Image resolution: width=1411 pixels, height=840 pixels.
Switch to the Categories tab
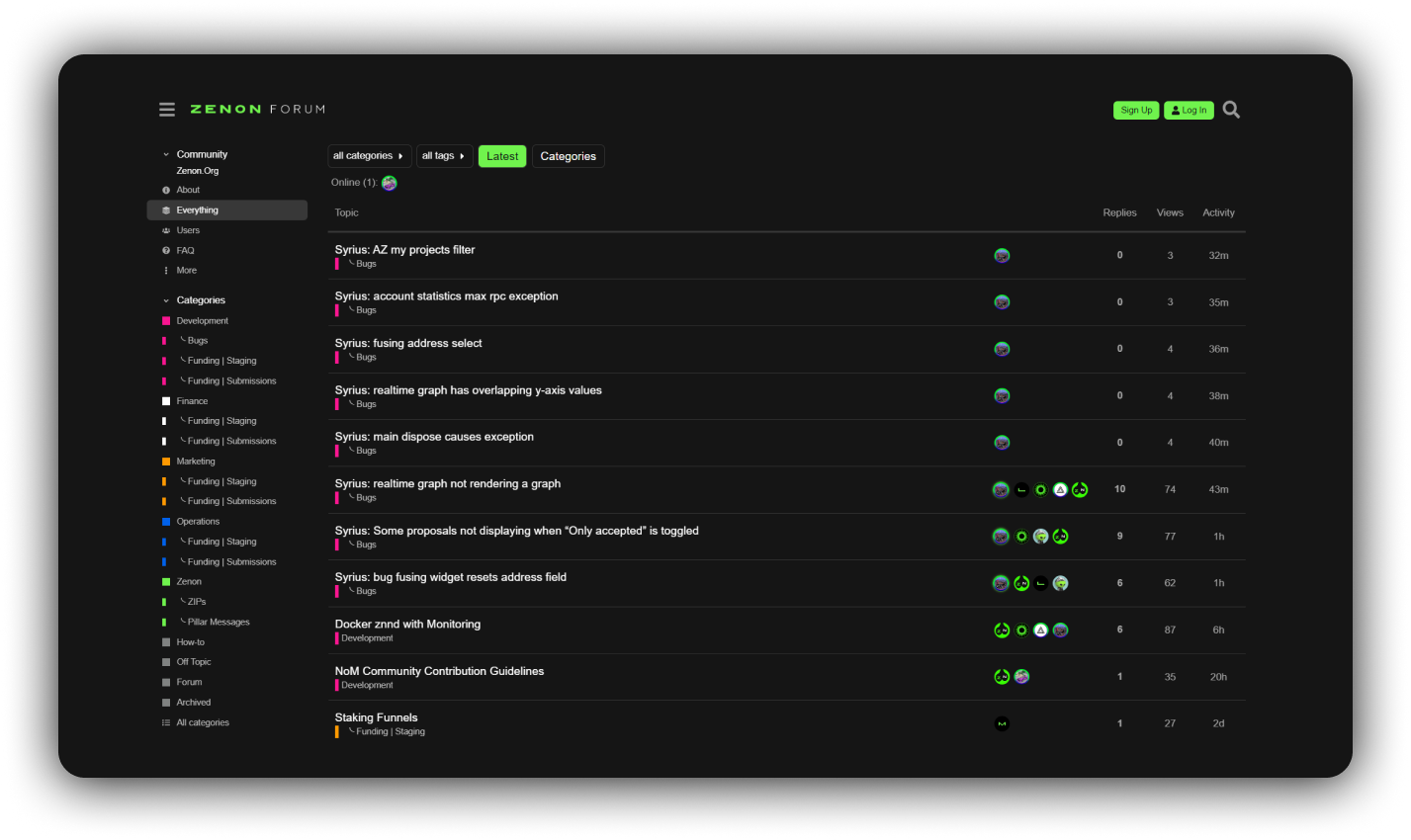tap(568, 156)
